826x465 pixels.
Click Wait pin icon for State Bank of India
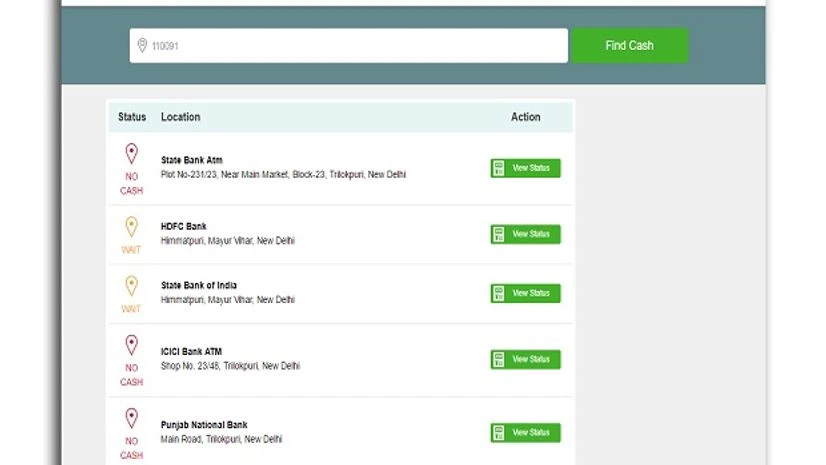[131, 286]
